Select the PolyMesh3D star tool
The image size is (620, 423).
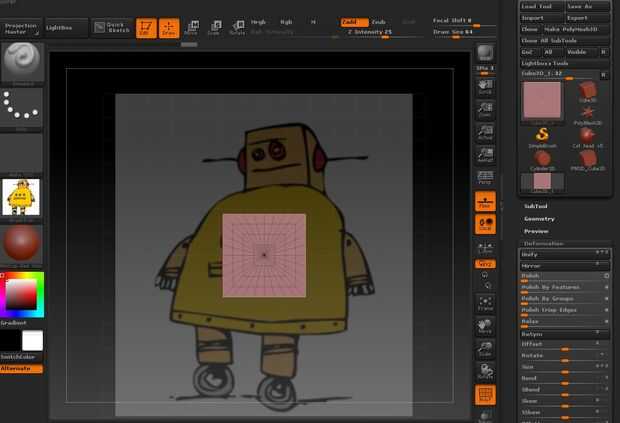pyautogui.click(x=588, y=115)
